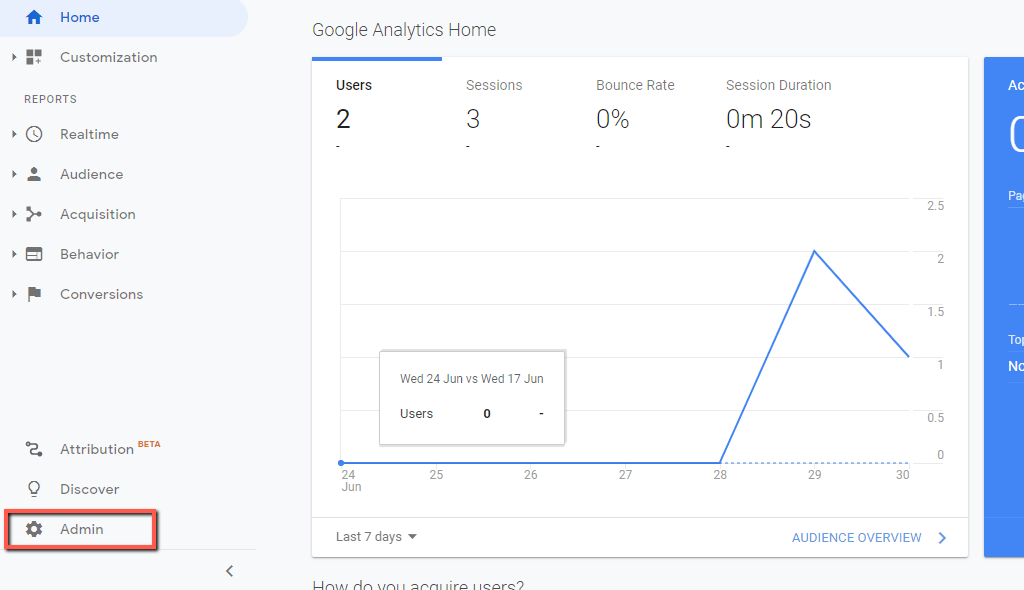The image size is (1024, 590).
Task: Click the line peak at day 29
Action: [814, 252]
